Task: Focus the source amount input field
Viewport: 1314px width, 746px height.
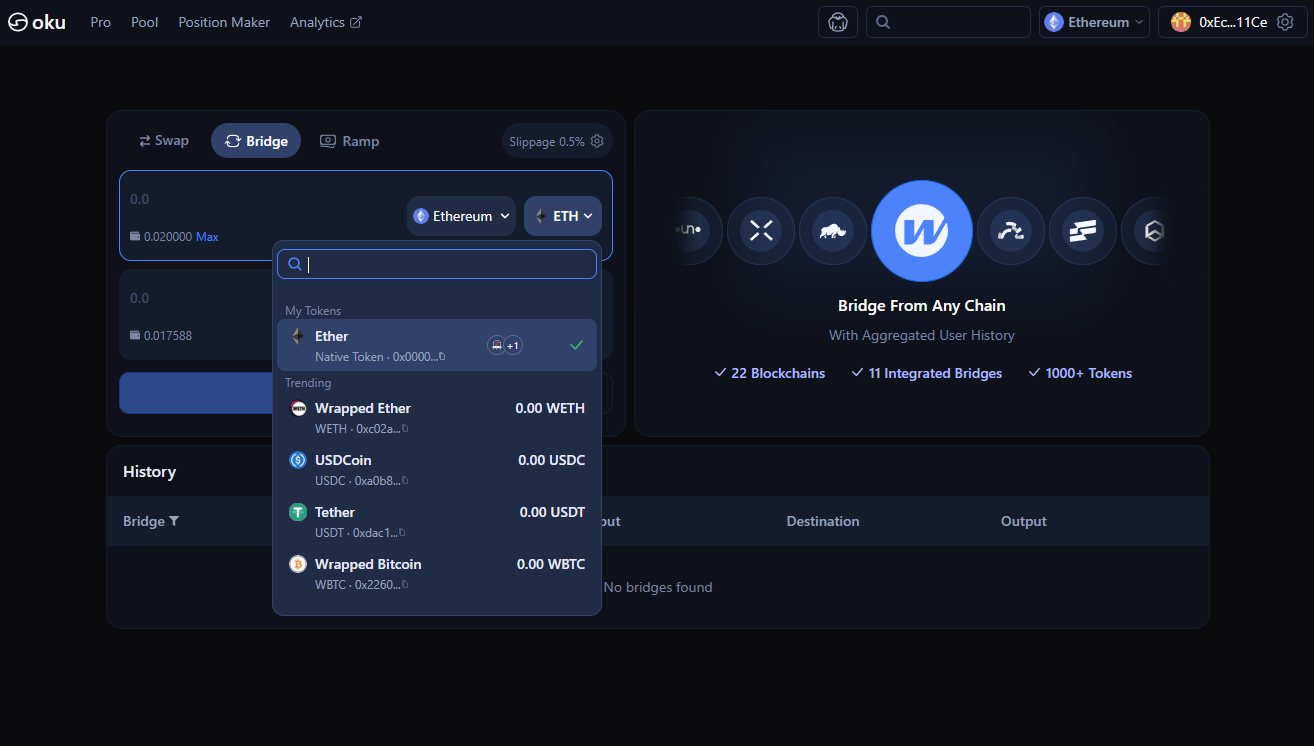Action: pos(262,199)
